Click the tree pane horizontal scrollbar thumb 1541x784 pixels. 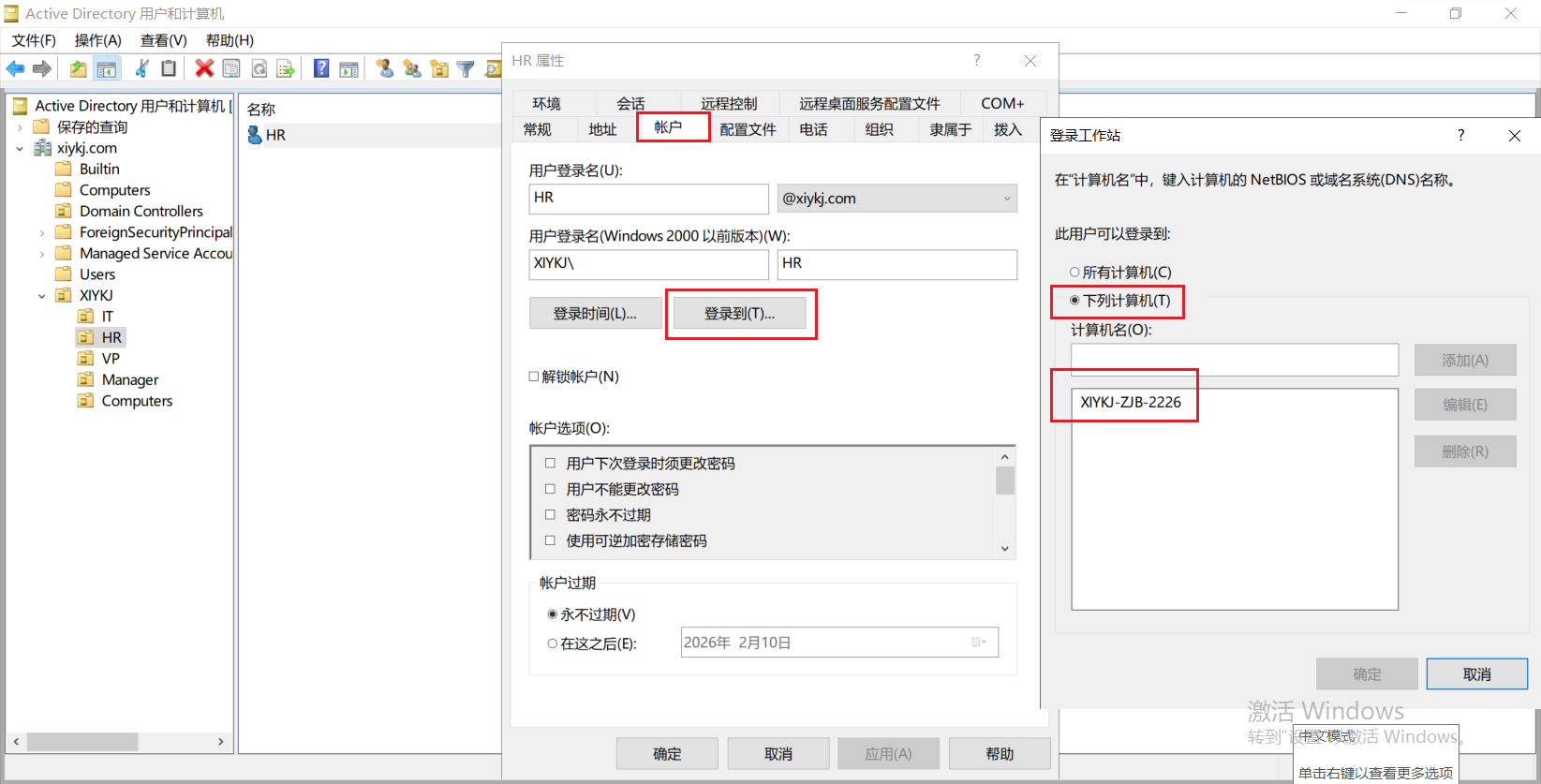(82, 741)
